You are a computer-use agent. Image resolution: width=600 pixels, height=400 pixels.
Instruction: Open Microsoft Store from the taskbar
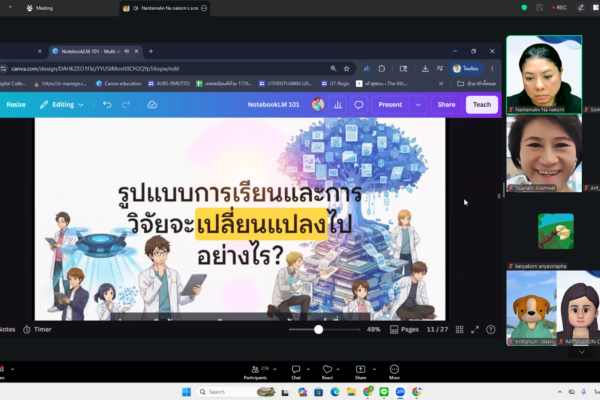pos(318,392)
